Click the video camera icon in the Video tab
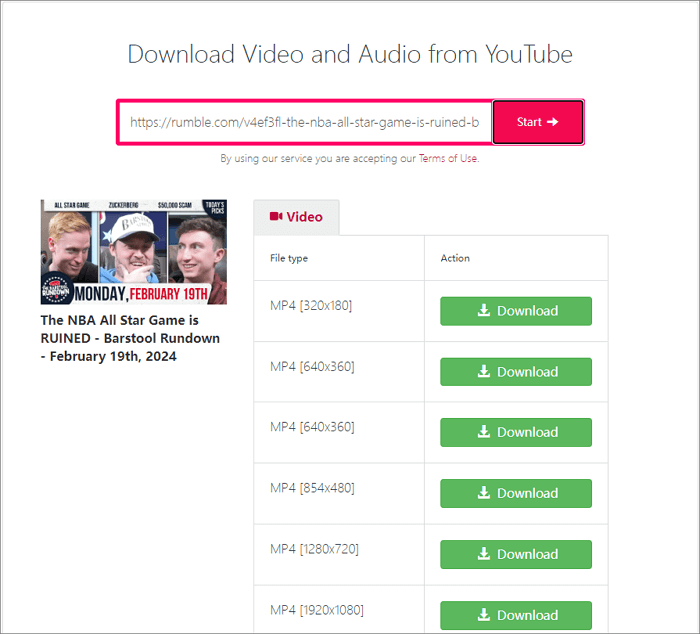Screen dimensions: 700x634 276,217
